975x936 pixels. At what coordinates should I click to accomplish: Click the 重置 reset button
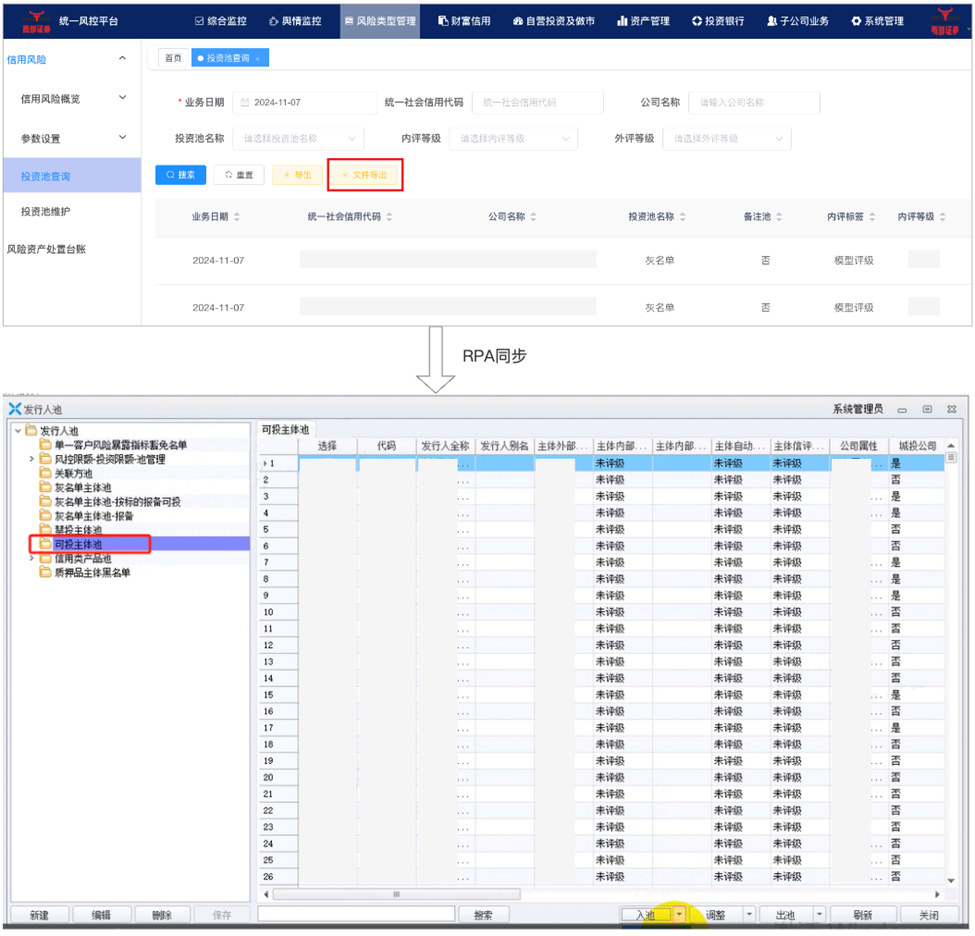[238, 175]
